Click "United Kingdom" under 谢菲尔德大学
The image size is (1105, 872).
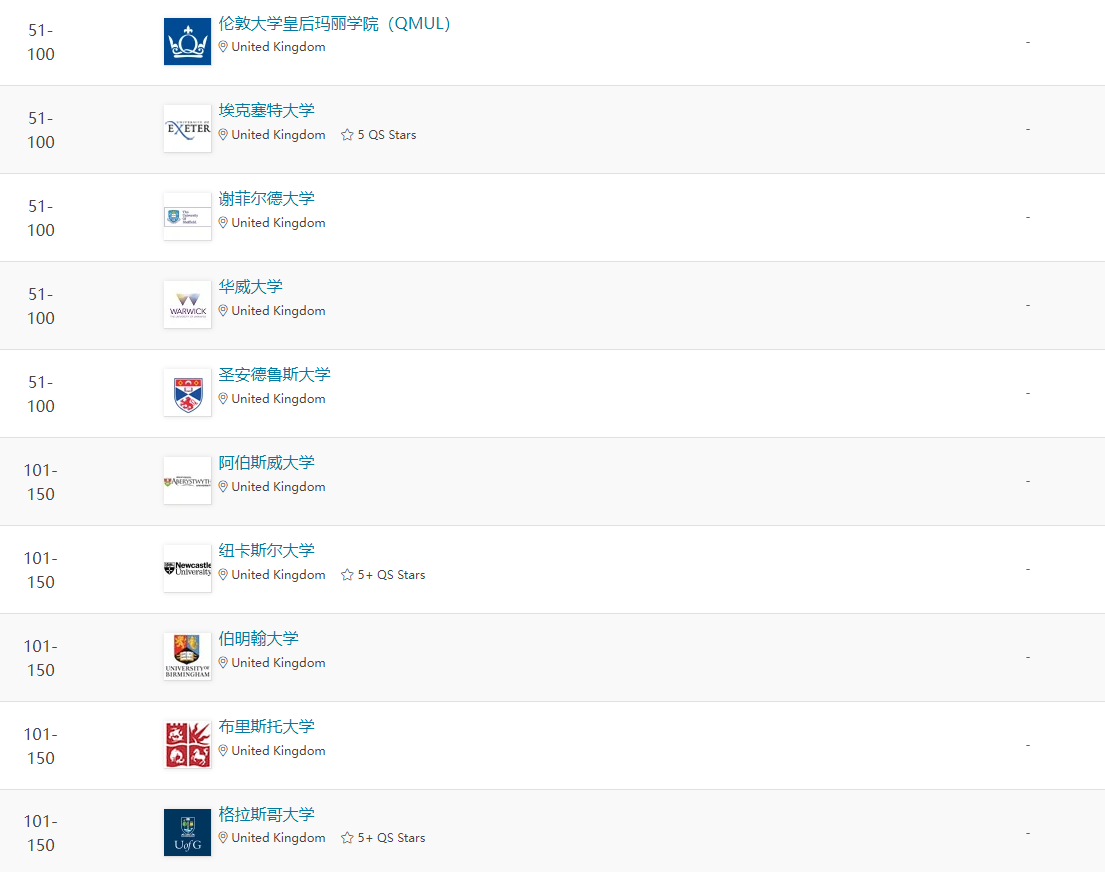[x=278, y=223]
